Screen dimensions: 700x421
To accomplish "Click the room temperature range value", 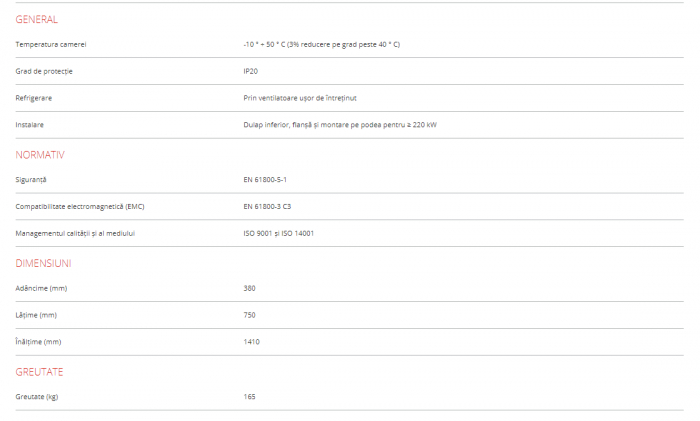I will [321, 44].
